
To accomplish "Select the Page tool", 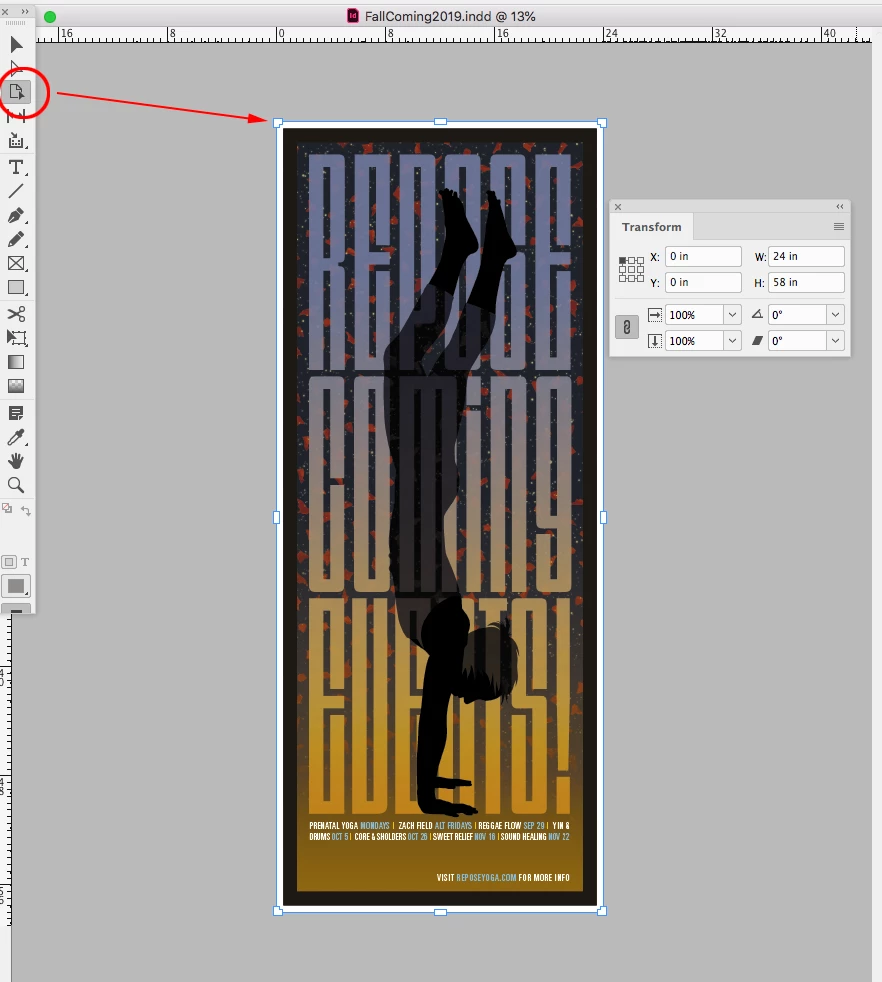I will click(16, 92).
